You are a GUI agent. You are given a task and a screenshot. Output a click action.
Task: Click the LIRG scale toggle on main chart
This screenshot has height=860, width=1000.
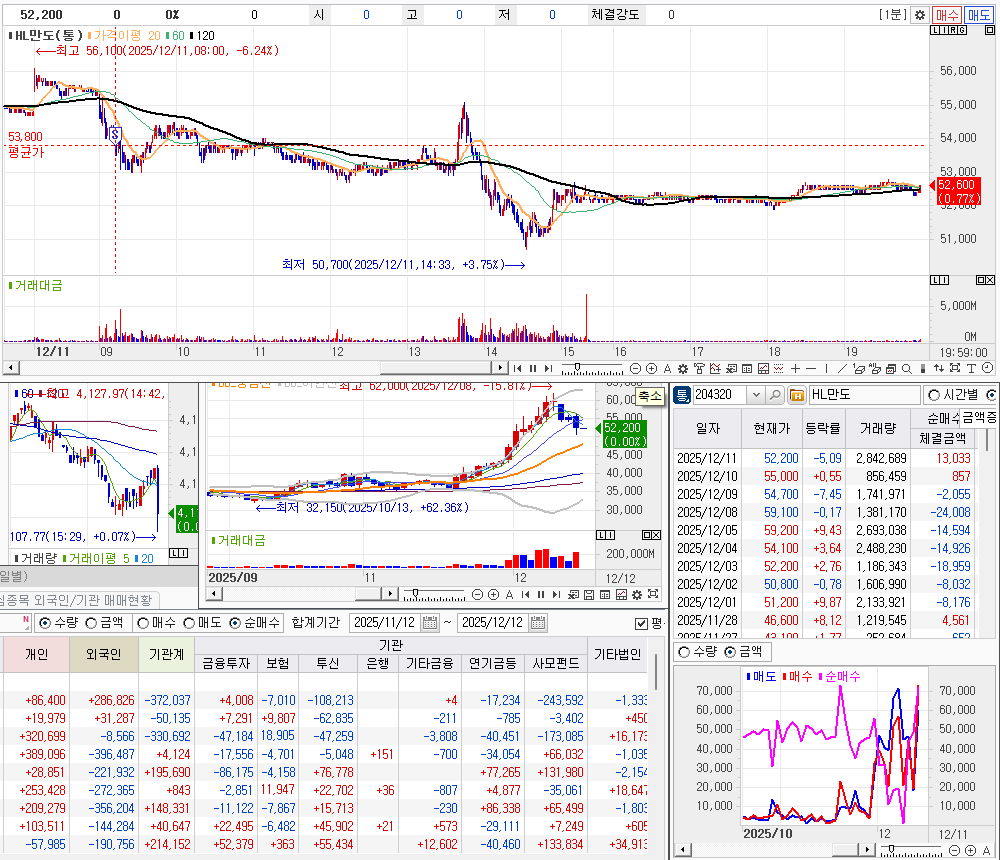tap(949, 31)
